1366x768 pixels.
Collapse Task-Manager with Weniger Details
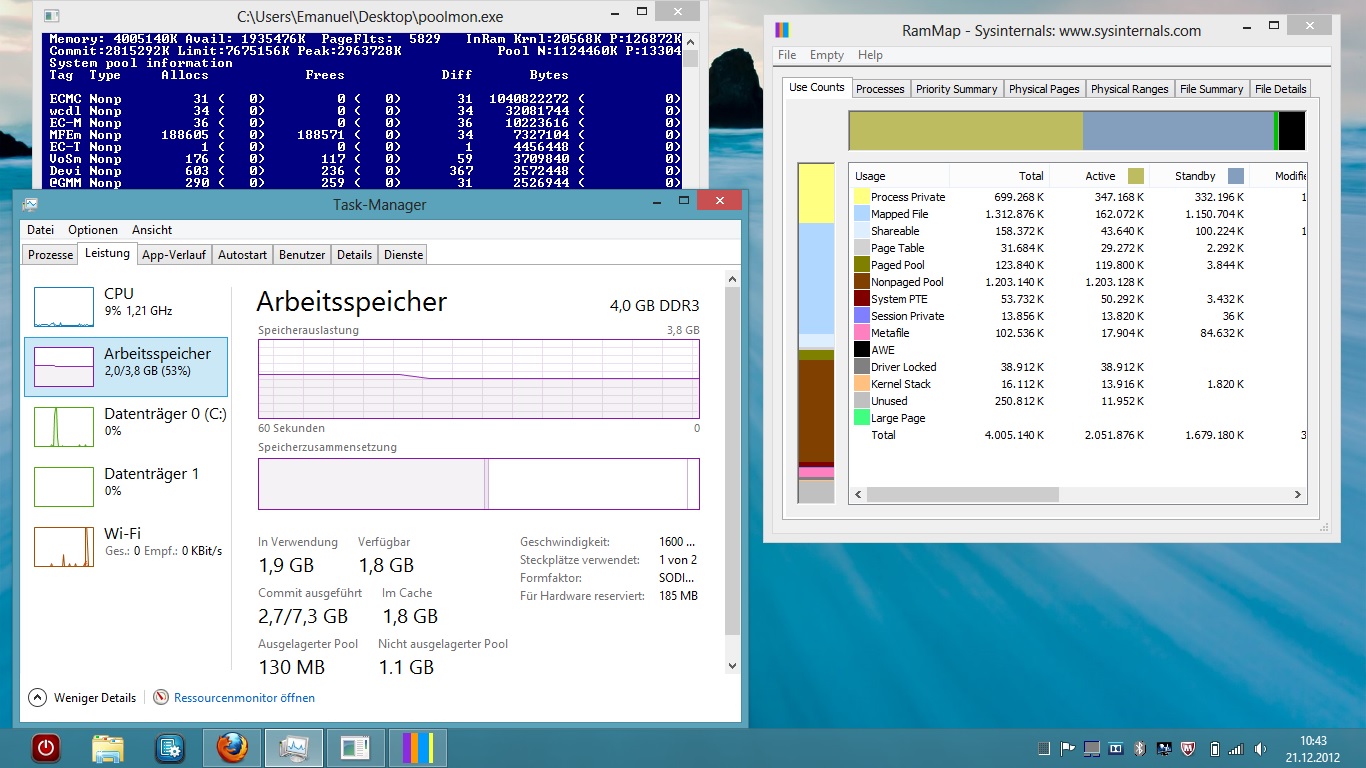click(82, 698)
